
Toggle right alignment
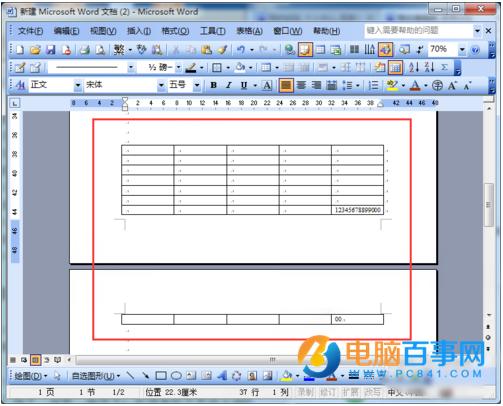tap(317, 85)
